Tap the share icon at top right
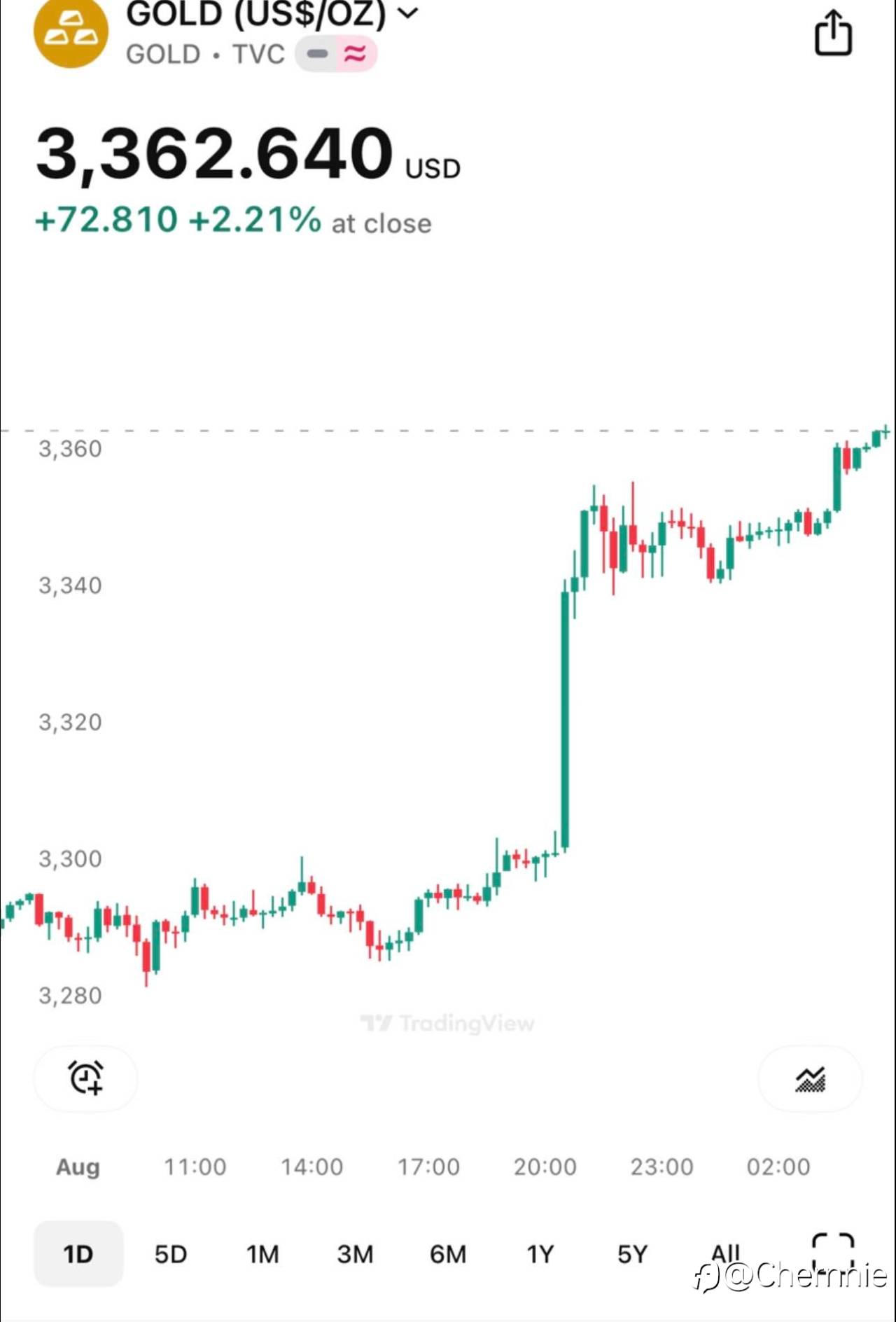The height and width of the screenshot is (1322, 896). tap(833, 33)
